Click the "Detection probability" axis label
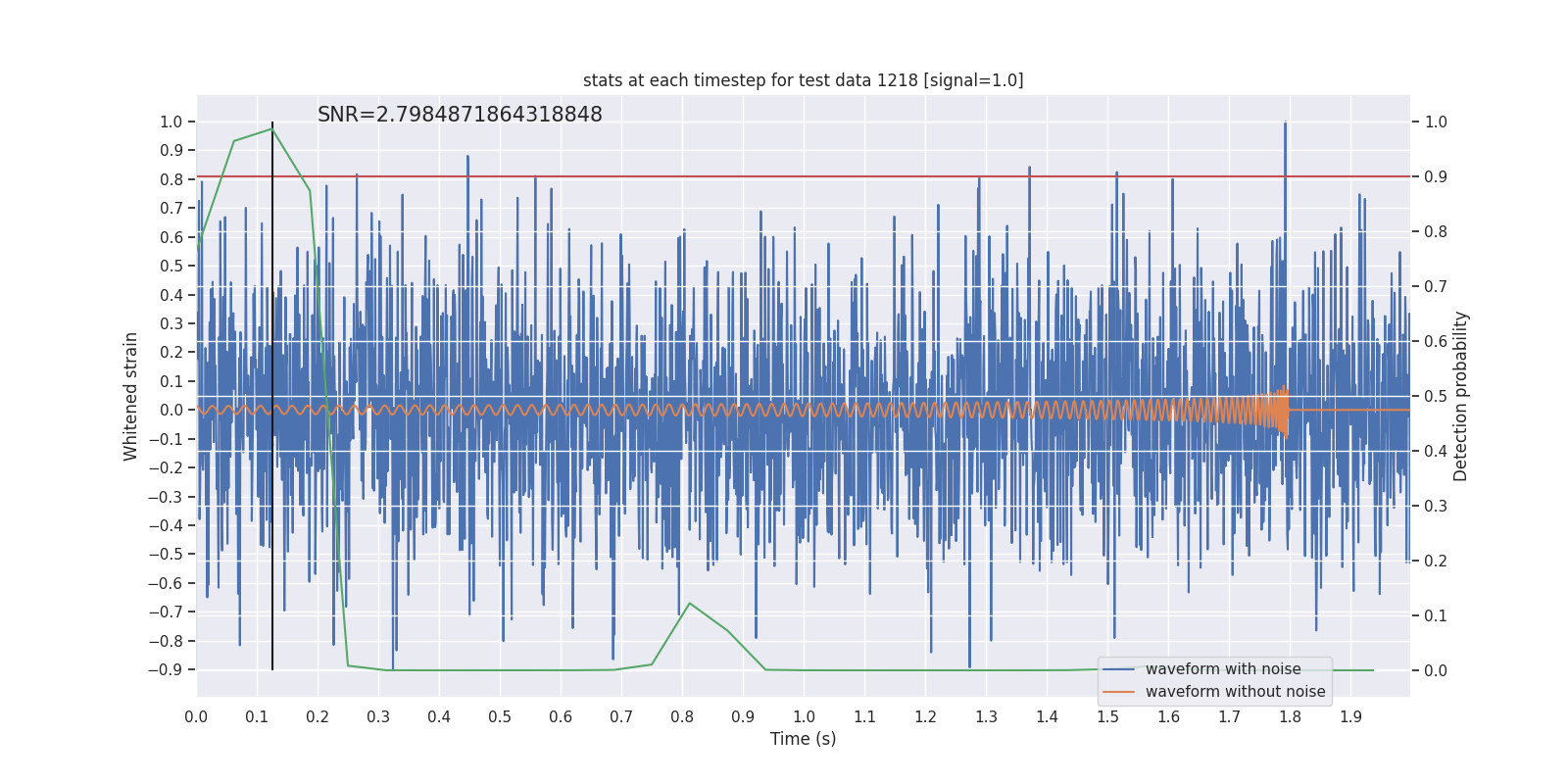Image resolution: width=1568 pixels, height=784 pixels. click(1461, 396)
